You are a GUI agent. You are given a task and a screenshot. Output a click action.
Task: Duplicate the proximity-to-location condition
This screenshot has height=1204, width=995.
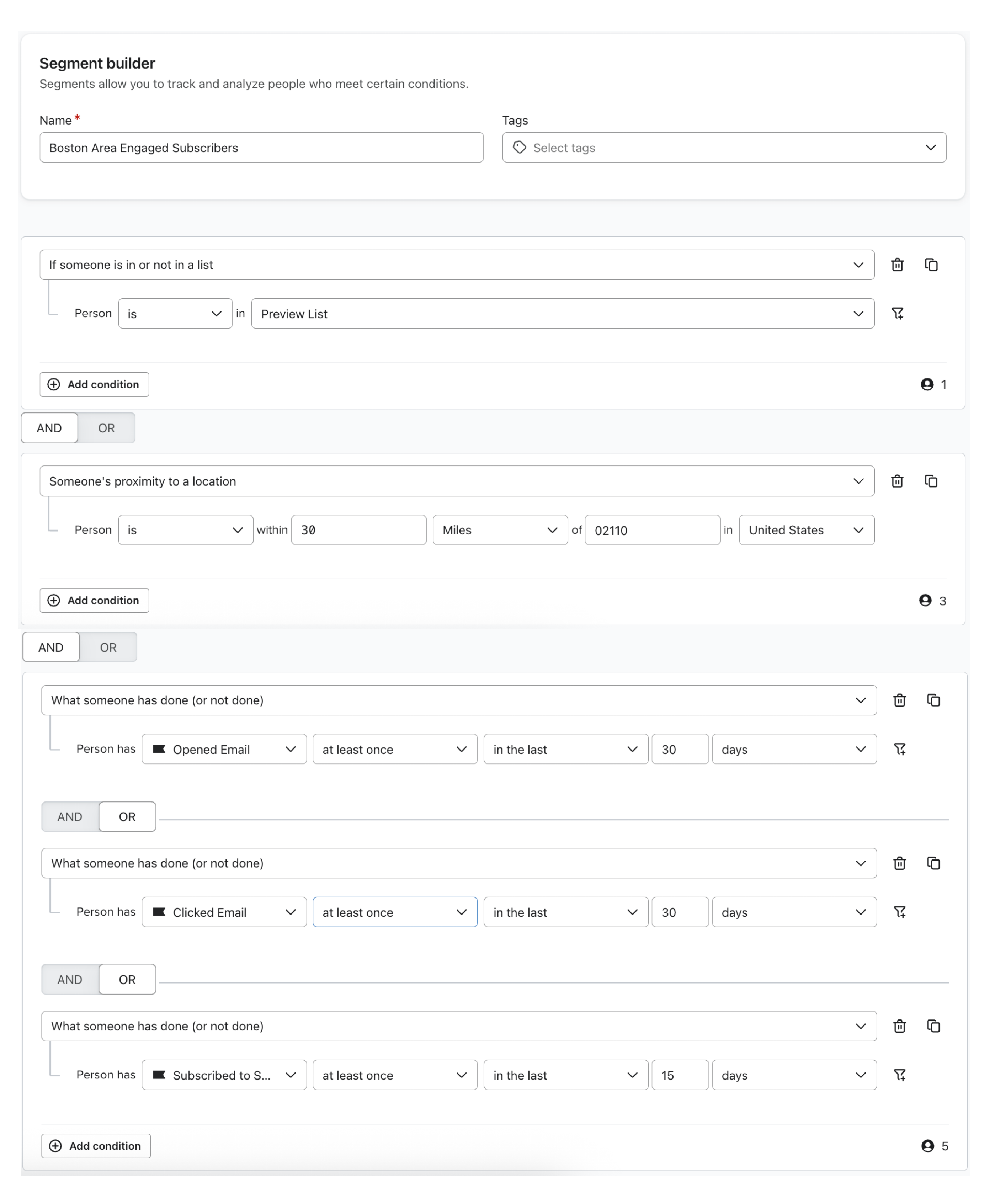(931, 481)
